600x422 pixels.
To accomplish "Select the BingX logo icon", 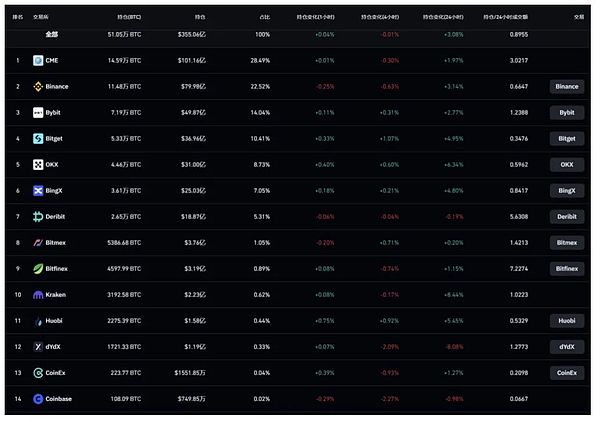I will [38, 191].
